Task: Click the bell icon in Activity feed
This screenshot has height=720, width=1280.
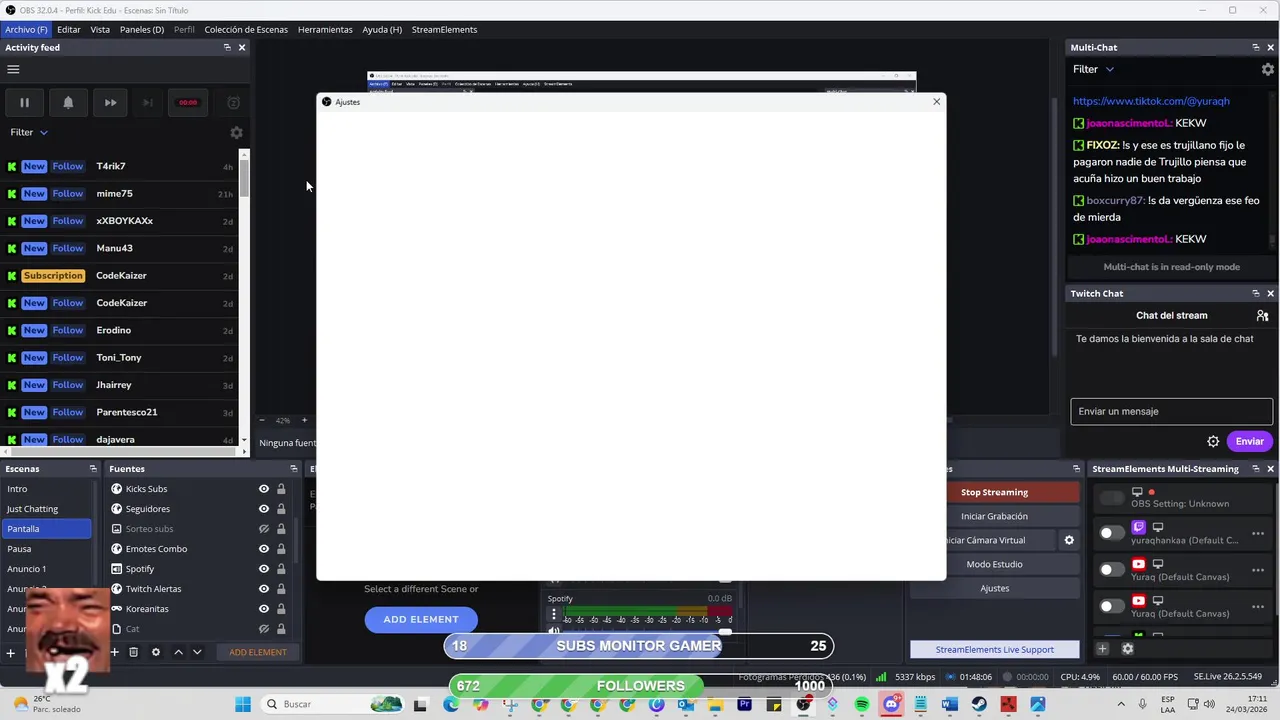Action: [68, 102]
